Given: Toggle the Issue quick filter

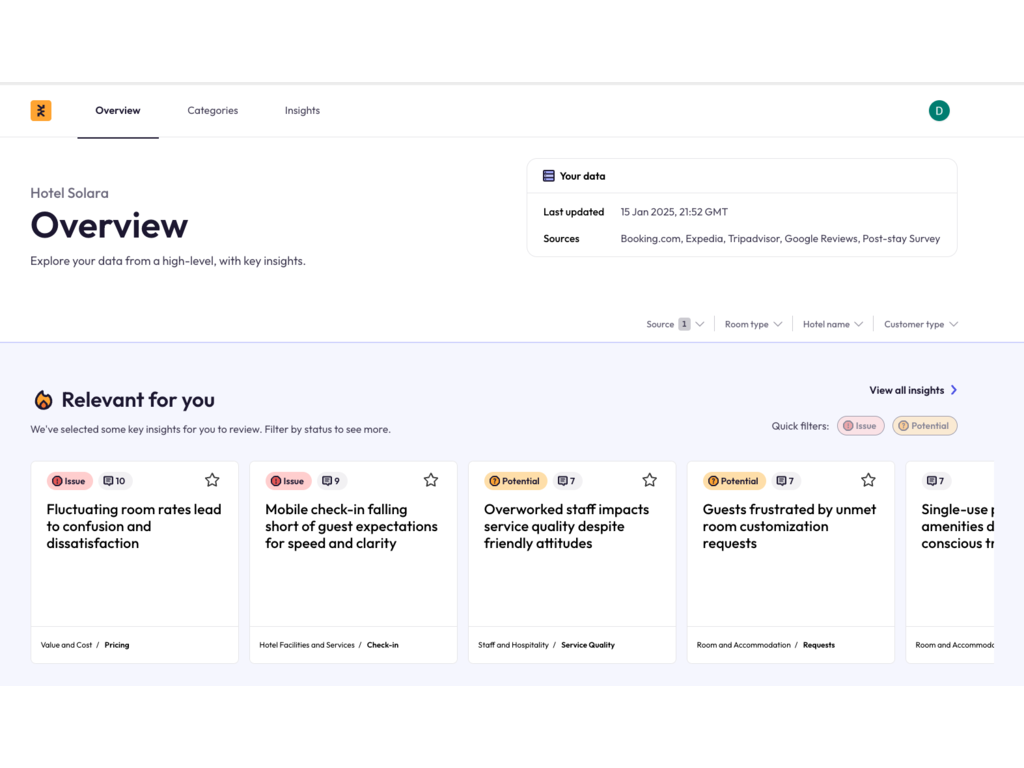Looking at the screenshot, I should click(x=860, y=426).
